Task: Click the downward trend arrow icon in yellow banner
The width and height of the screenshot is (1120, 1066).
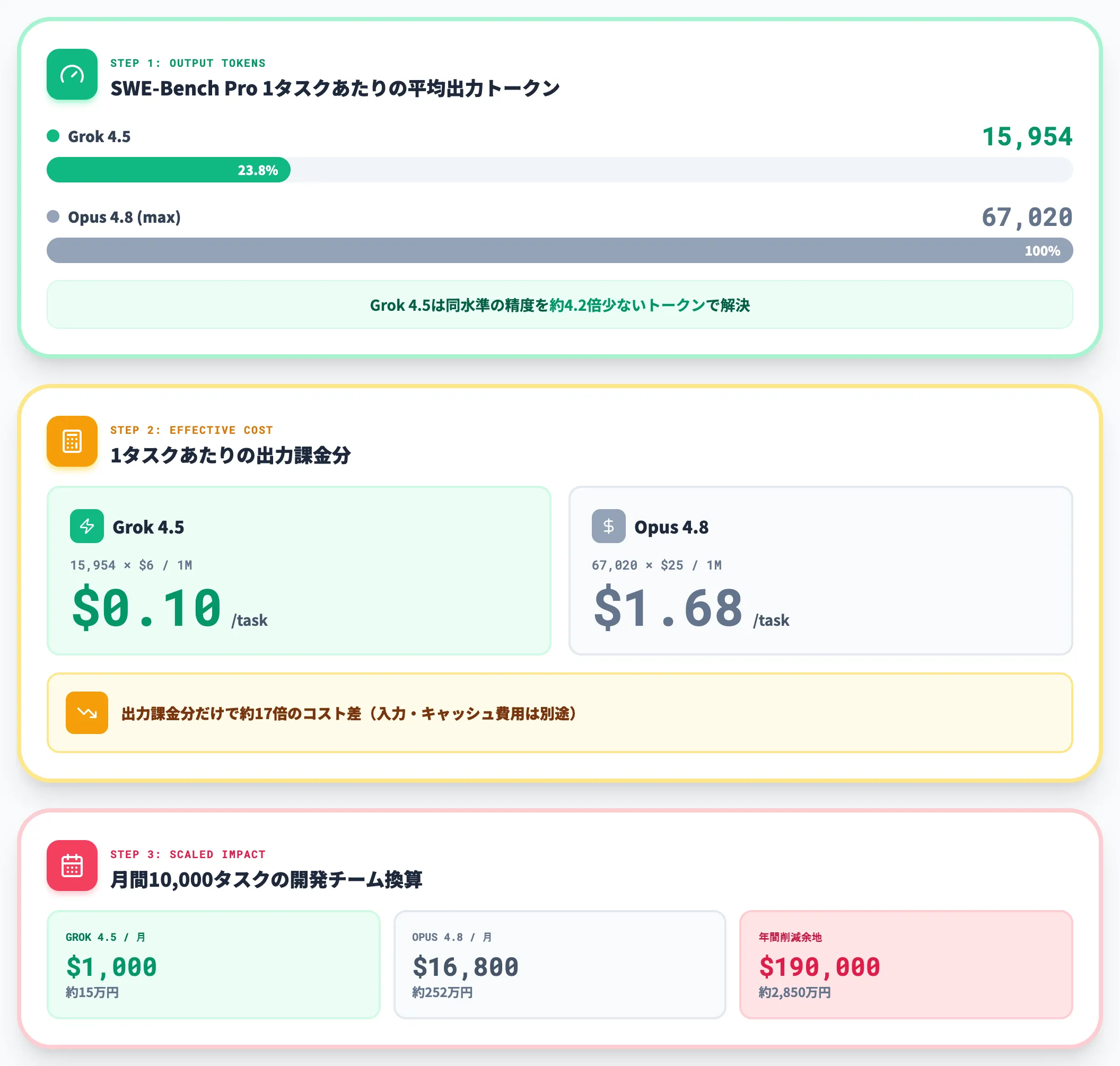Action: coord(87,713)
